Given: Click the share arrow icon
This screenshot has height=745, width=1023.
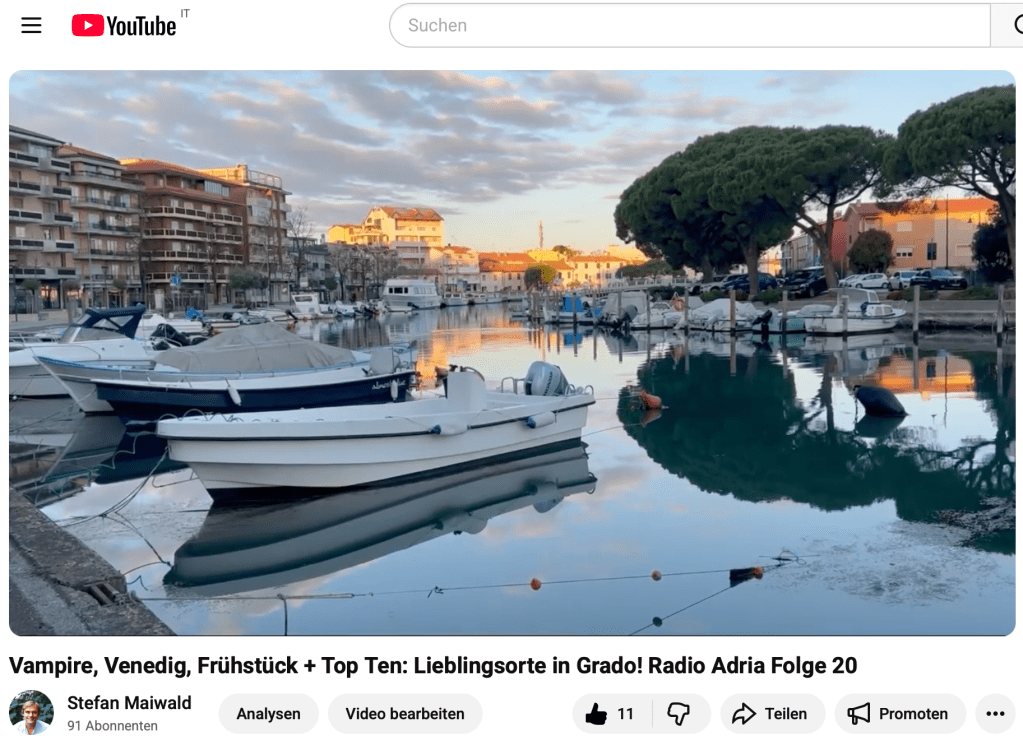Looking at the screenshot, I should tap(744, 714).
